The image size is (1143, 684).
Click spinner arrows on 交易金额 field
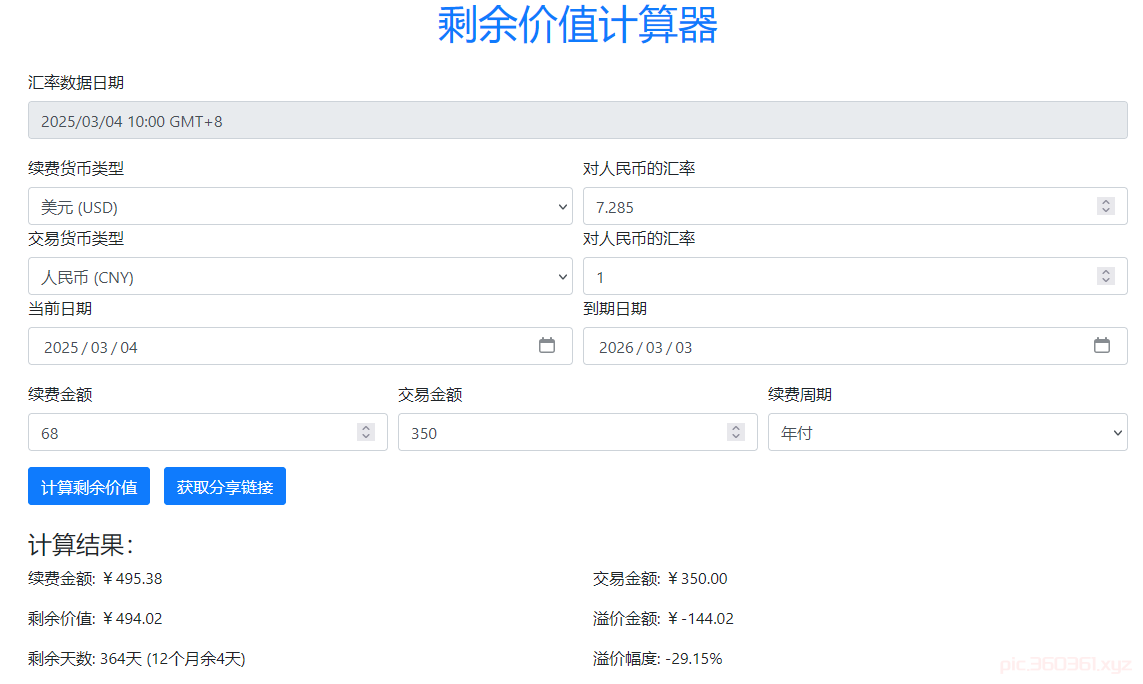[736, 432]
